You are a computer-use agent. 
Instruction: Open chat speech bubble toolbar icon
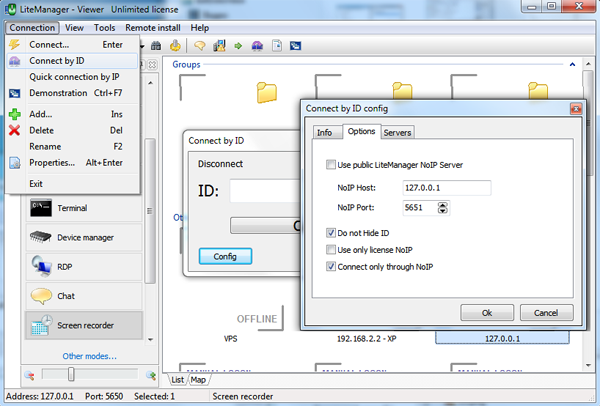coord(200,46)
